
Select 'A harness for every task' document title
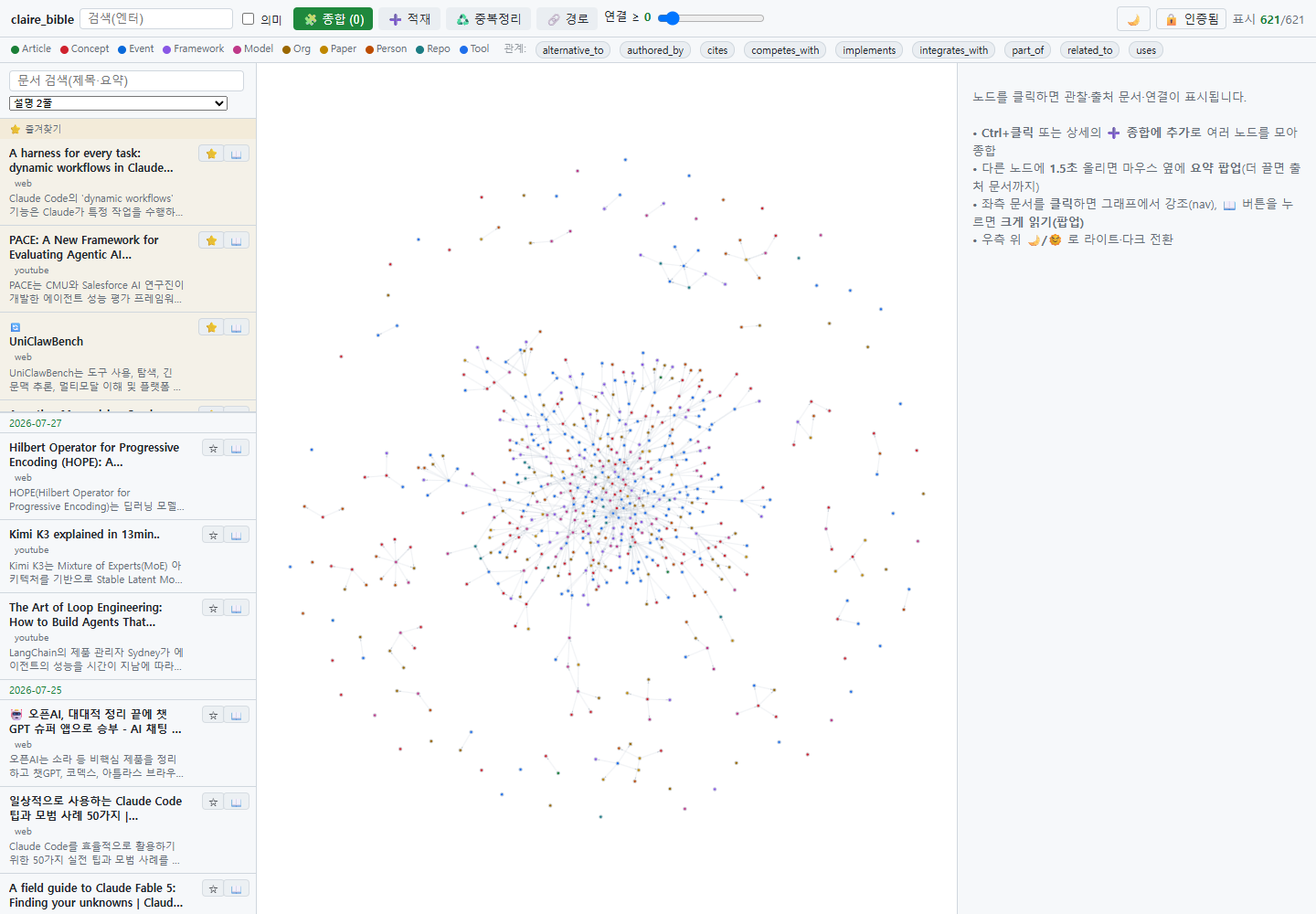click(91, 161)
